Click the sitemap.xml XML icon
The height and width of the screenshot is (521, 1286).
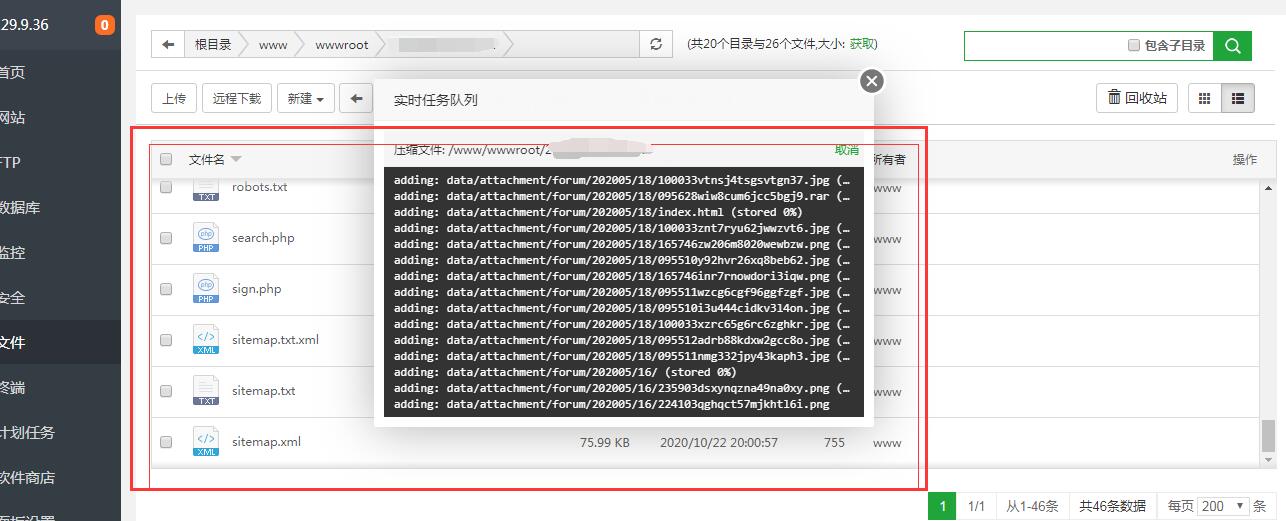pos(206,441)
